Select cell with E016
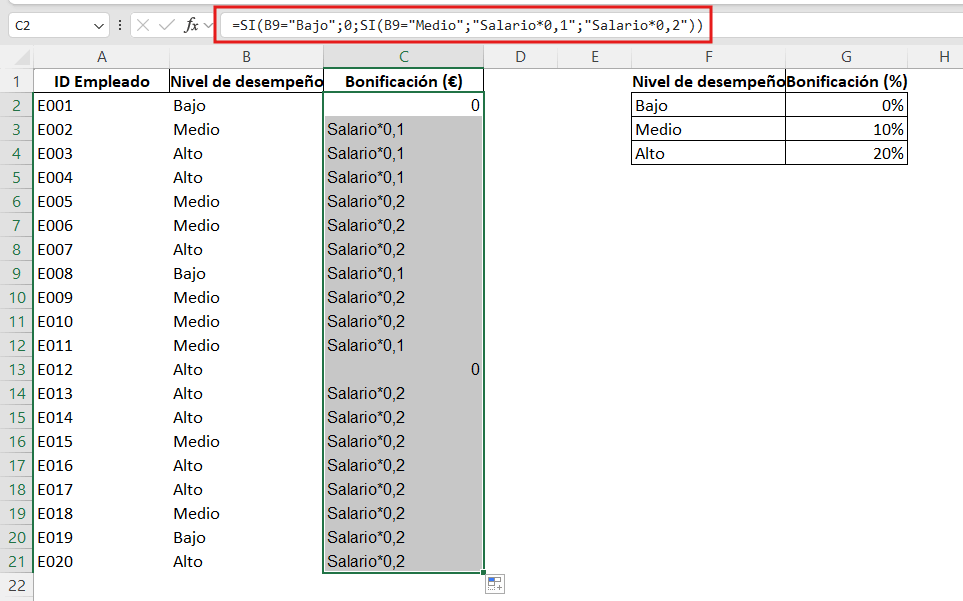 click(x=101, y=465)
